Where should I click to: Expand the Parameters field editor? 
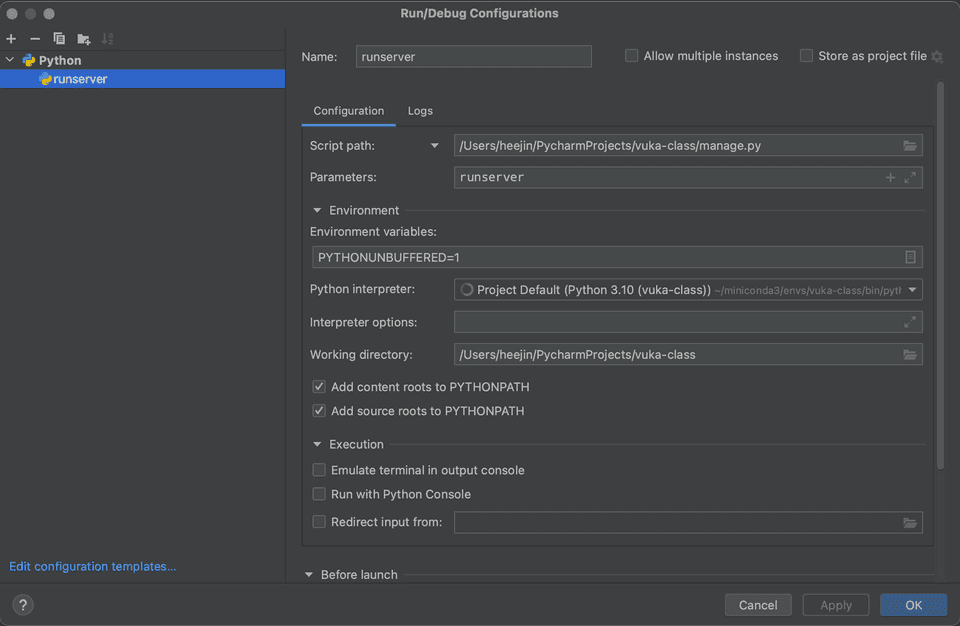coord(911,177)
